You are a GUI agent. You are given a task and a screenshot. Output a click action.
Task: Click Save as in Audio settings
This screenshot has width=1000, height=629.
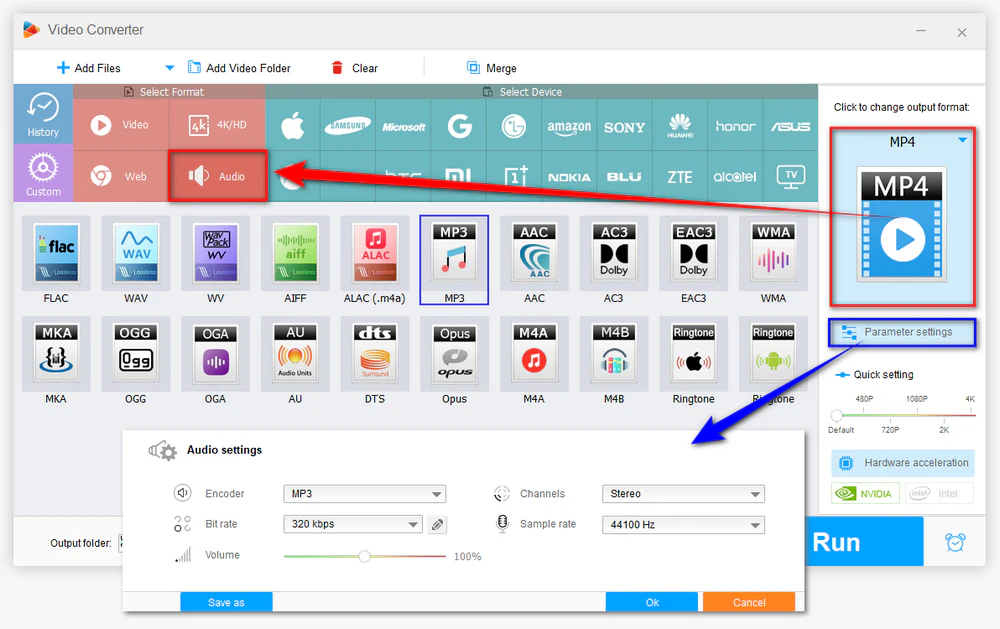(226, 602)
